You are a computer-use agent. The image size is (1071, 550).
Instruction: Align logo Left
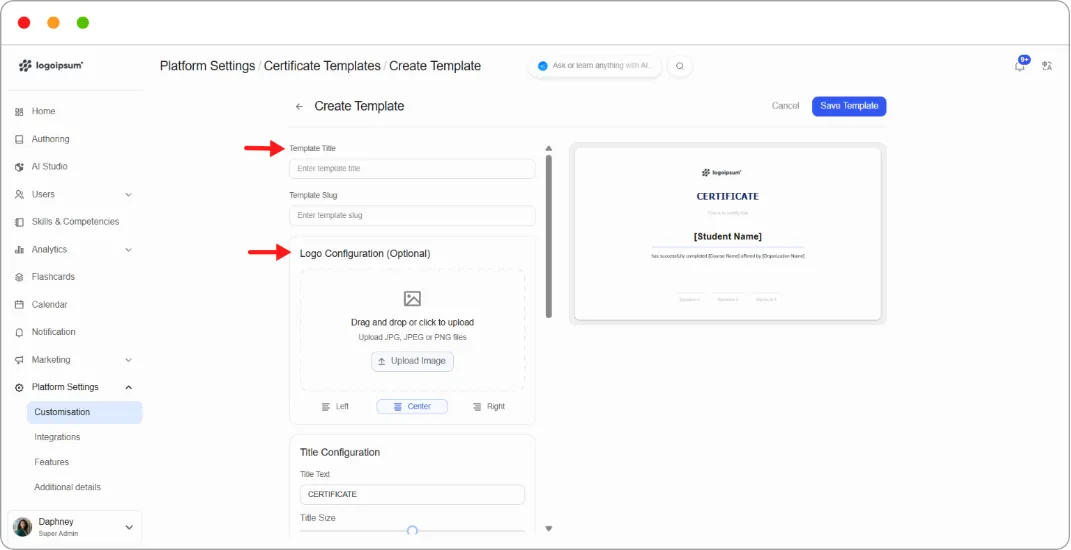point(335,407)
